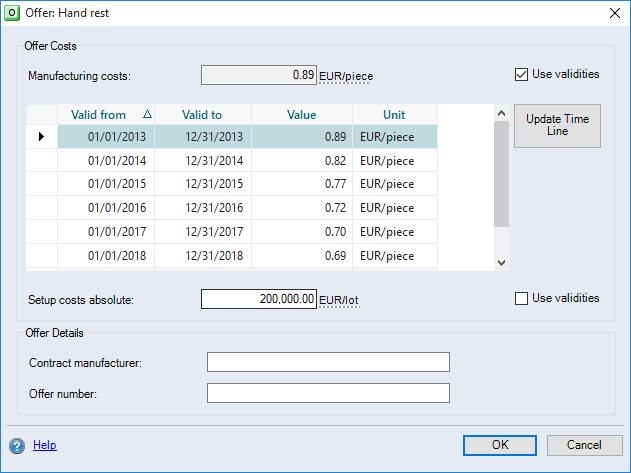Click the Offer app icon in title bar
Viewport: 631px width, 473px height.
(12, 12)
